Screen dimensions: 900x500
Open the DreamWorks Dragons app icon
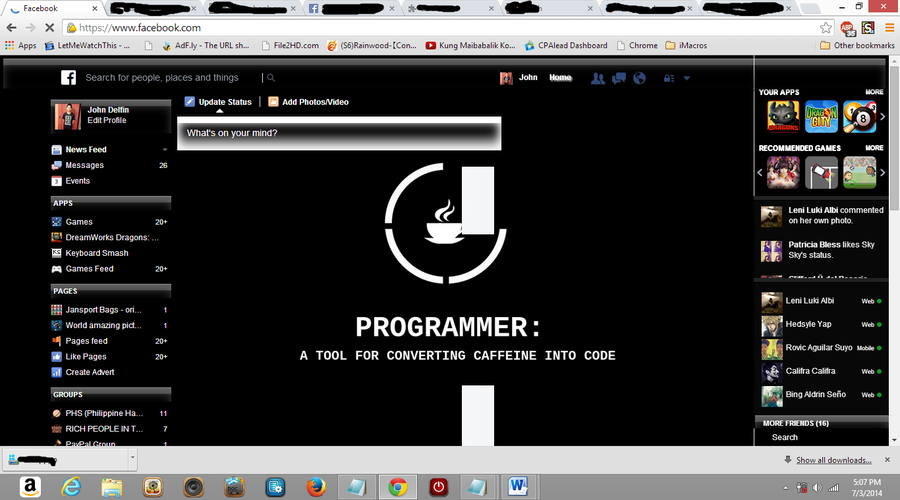point(783,117)
